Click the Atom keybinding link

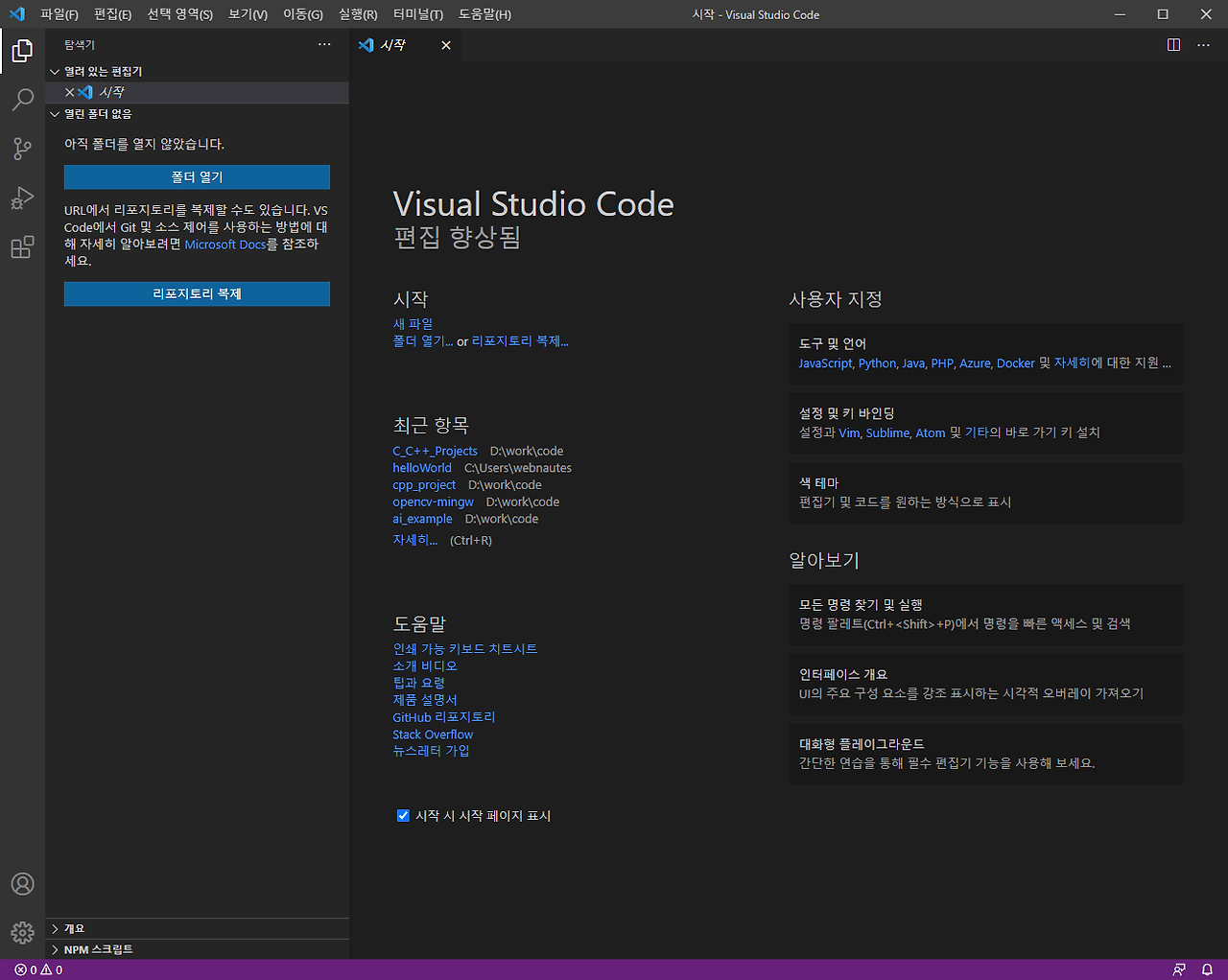pos(931,433)
